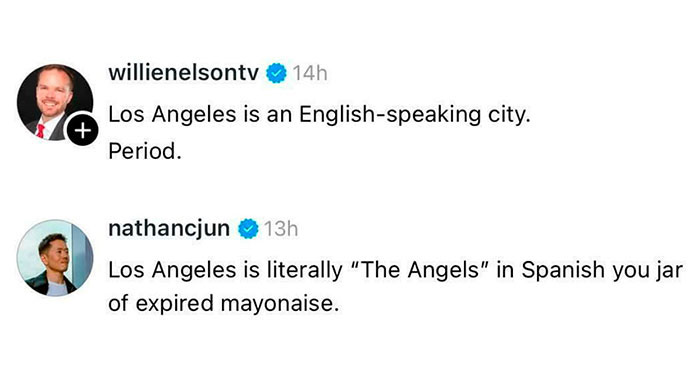Click the 13h timestamp
Screen dimensions: 700x368
[x=281, y=229]
